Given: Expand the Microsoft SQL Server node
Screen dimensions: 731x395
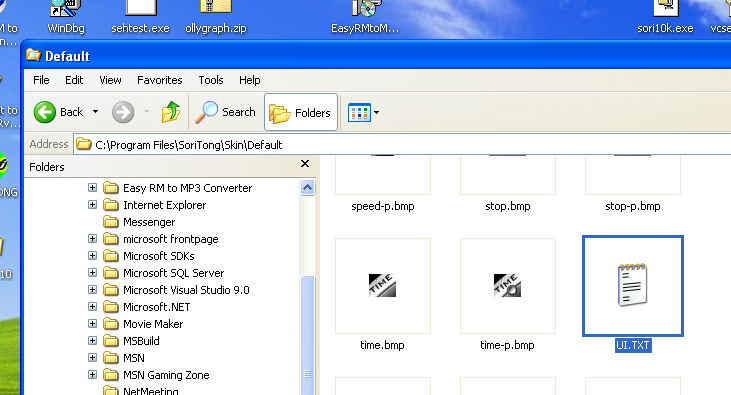Looking at the screenshot, I should coord(92,273).
